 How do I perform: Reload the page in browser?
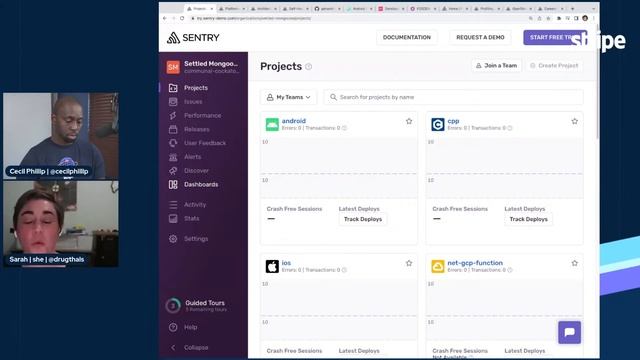pos(182,18)
